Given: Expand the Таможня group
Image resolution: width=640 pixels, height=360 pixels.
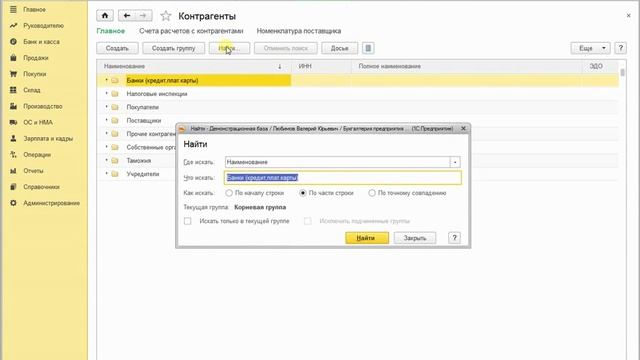Looking at the screenshot, I should tap(106, 160).
